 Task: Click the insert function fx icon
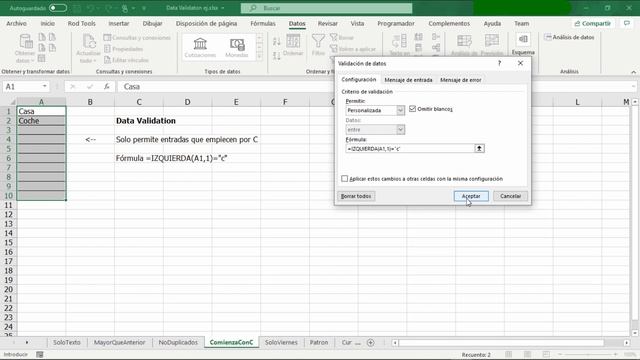pyautogui.click(x=107, y=87)
